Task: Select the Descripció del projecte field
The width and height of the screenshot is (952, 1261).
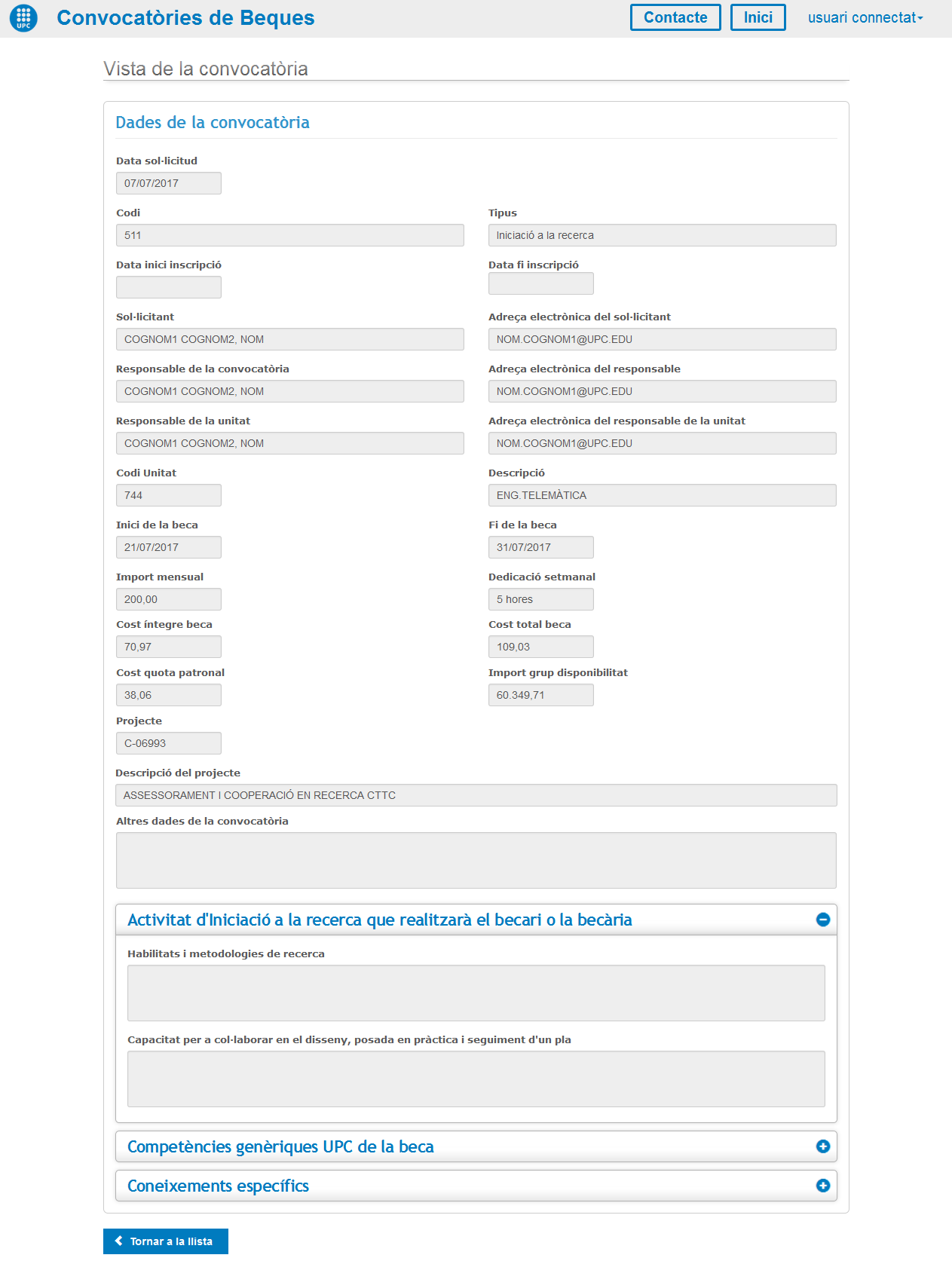Action: point(476,795)
